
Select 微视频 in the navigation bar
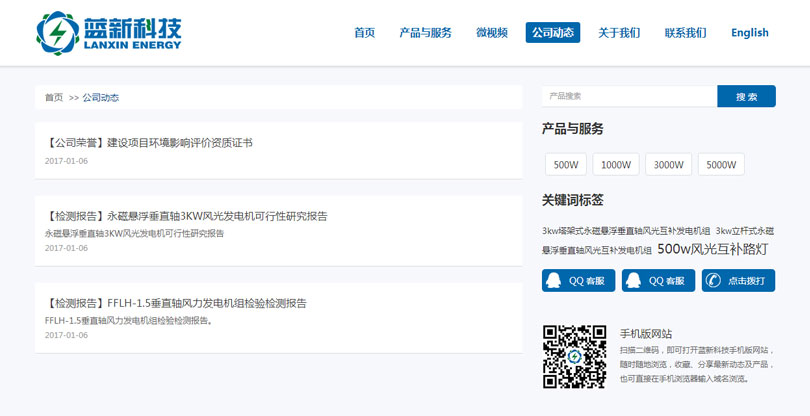(x=491, y=33)
